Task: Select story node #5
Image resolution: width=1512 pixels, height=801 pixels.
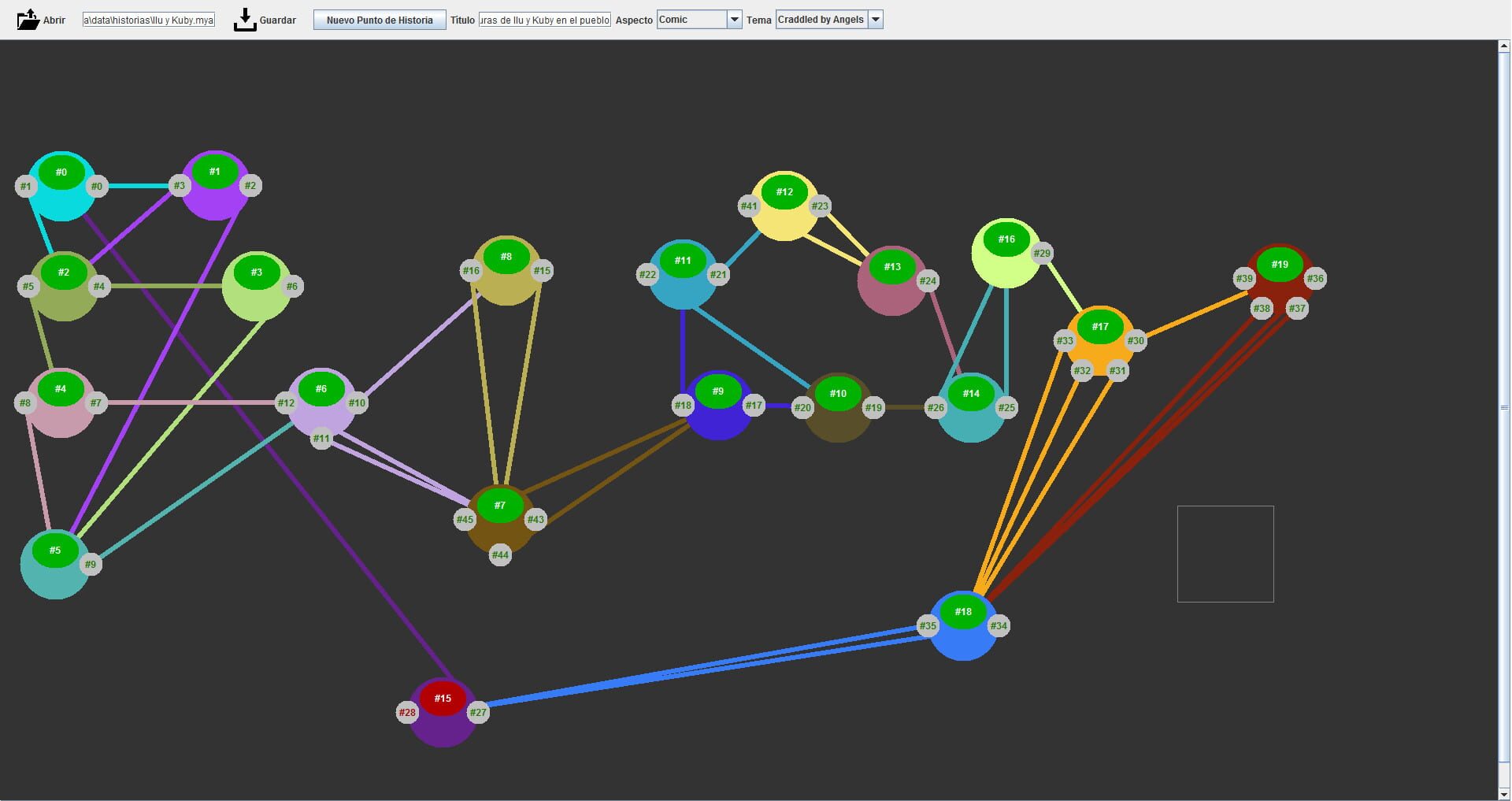Action: click(55, 551)
